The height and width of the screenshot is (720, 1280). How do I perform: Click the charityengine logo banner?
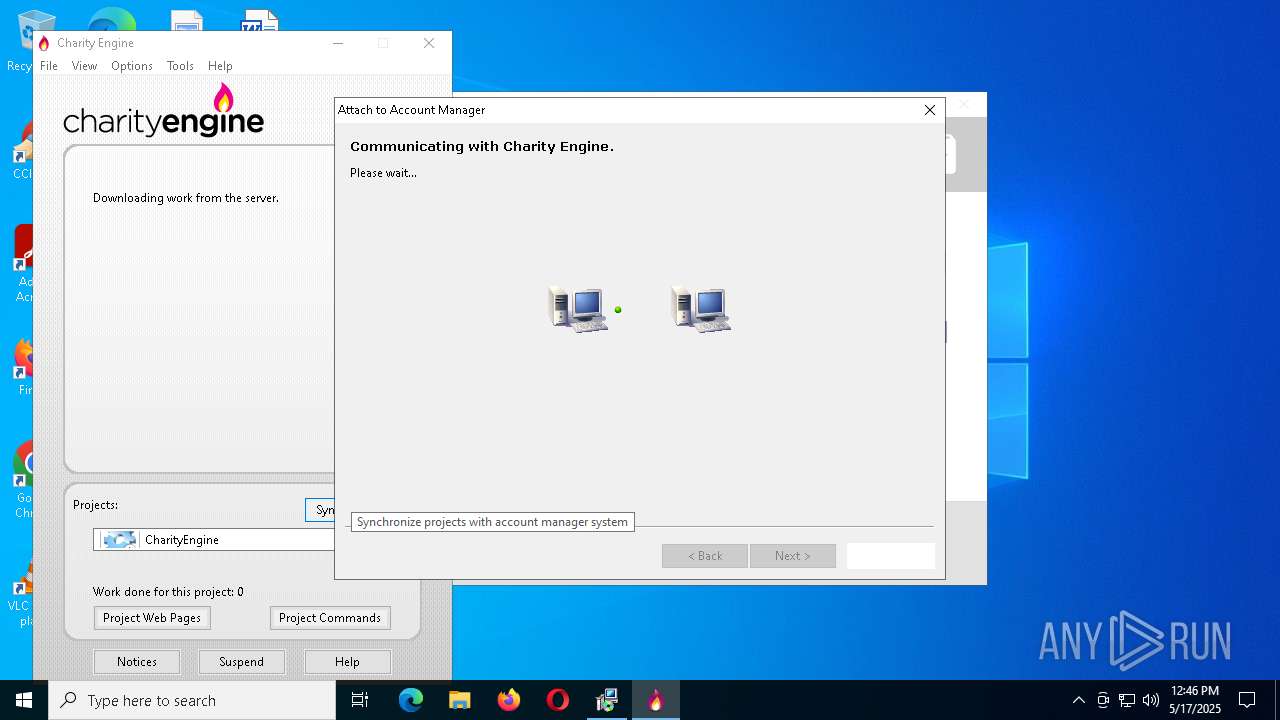click(x=164, y=110)
